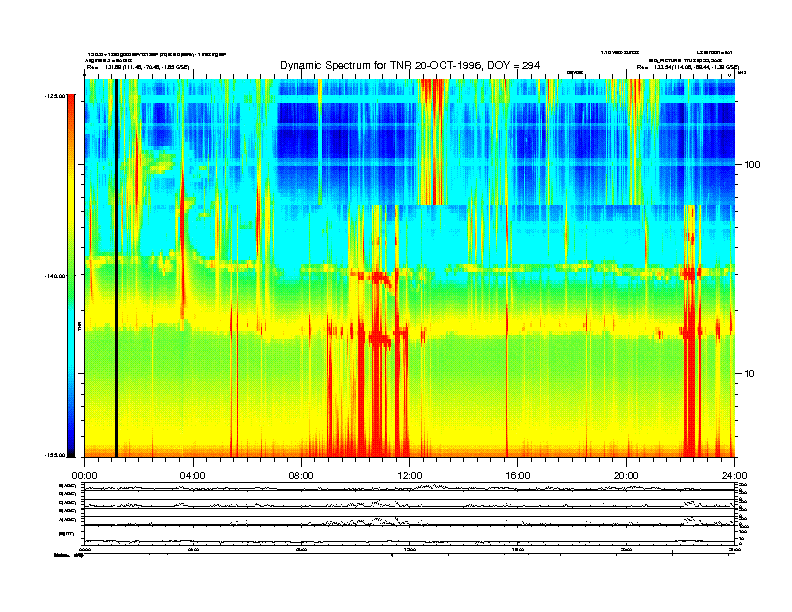This screenshot has height=612, width=792.
Task: Click the -140.00 color scale label
Action: coord(55,276)
